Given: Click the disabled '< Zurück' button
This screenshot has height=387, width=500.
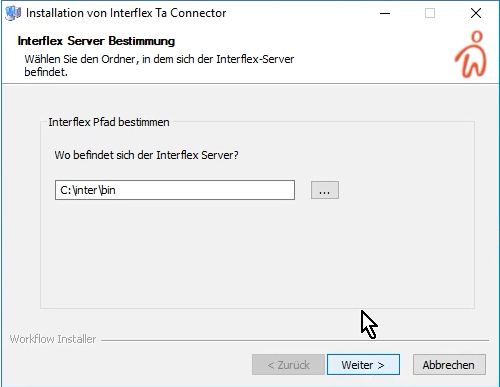Looking at the screenshot, I should point(288,365).
